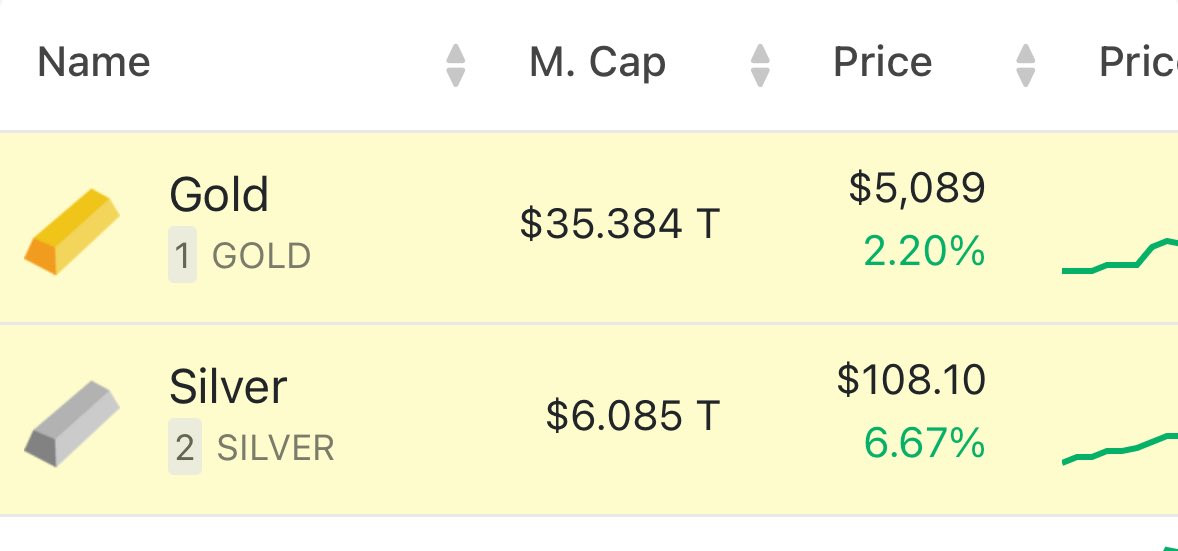The height and width of the screenshot is (551, 1178).
Task: Click the M. Cap column header
Action: pos(597,63)
